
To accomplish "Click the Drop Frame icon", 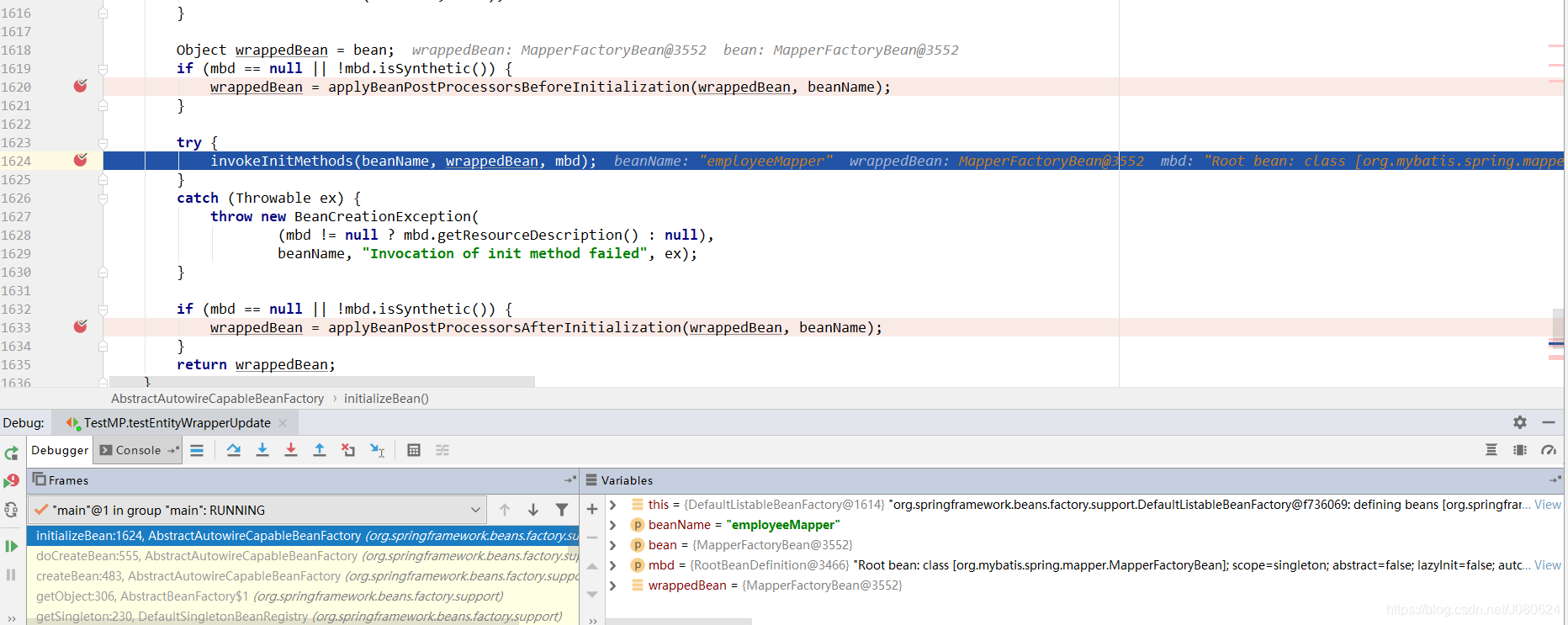I will 348,450.
